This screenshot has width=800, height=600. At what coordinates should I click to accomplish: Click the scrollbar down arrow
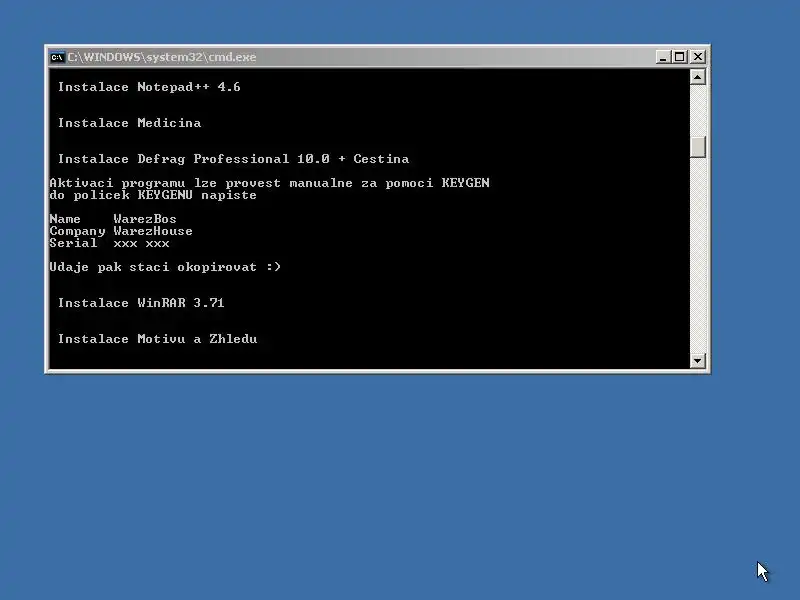click(697, 361)
